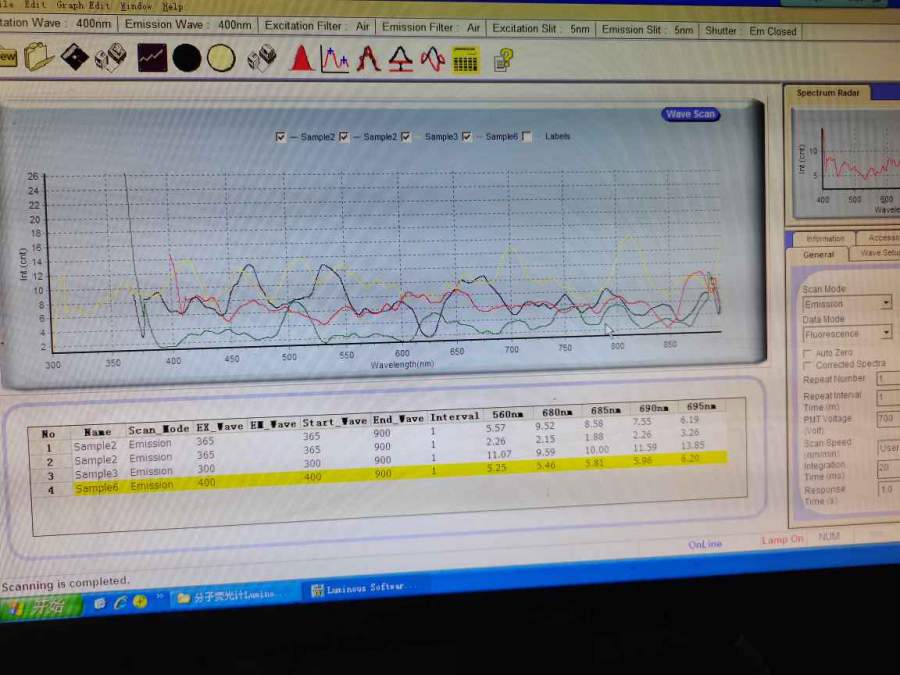Open a file with the folder icon
This screenshot has width=900, height=675.
point(38,57)
